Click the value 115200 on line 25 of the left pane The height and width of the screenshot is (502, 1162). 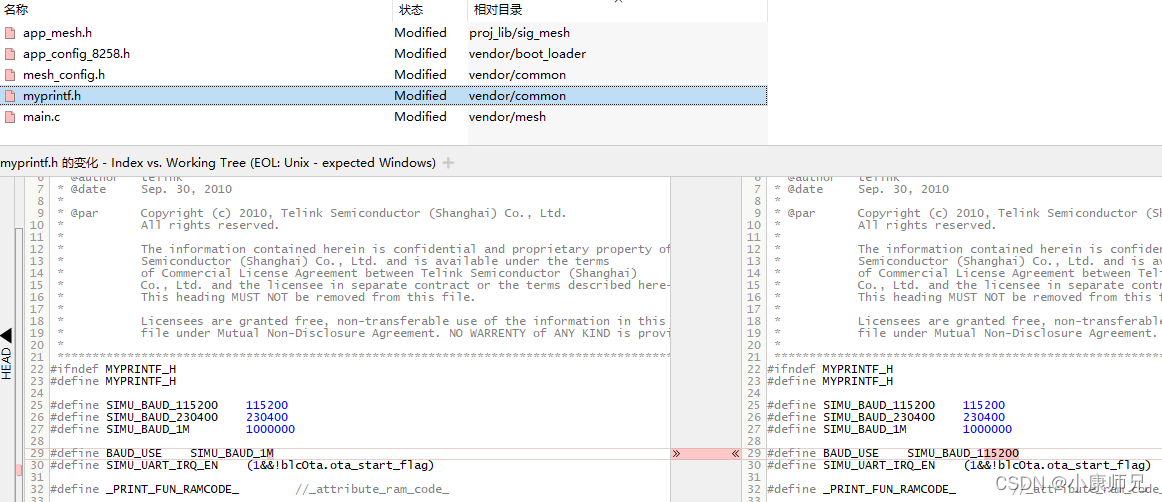267,406
